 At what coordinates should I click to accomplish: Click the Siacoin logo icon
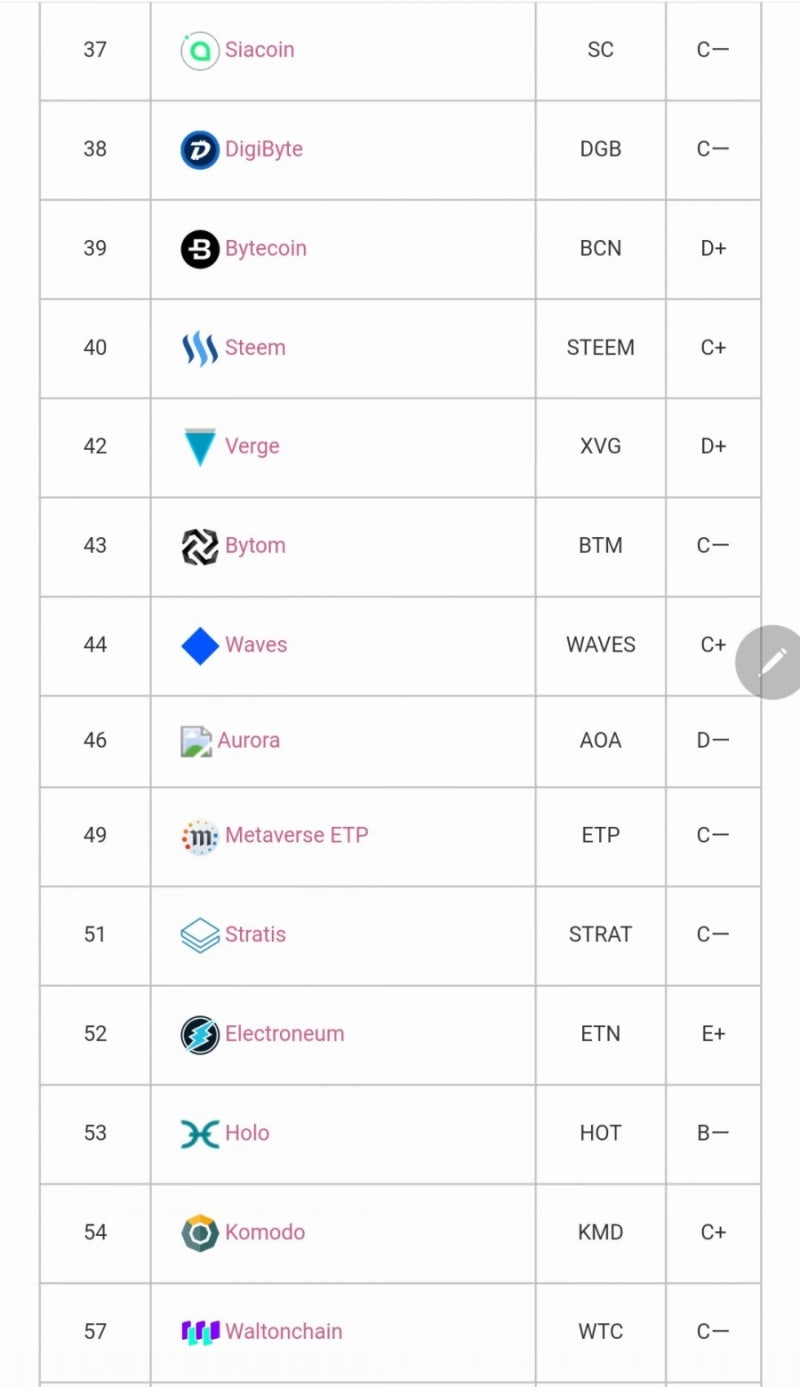click(x=199, y=50)
